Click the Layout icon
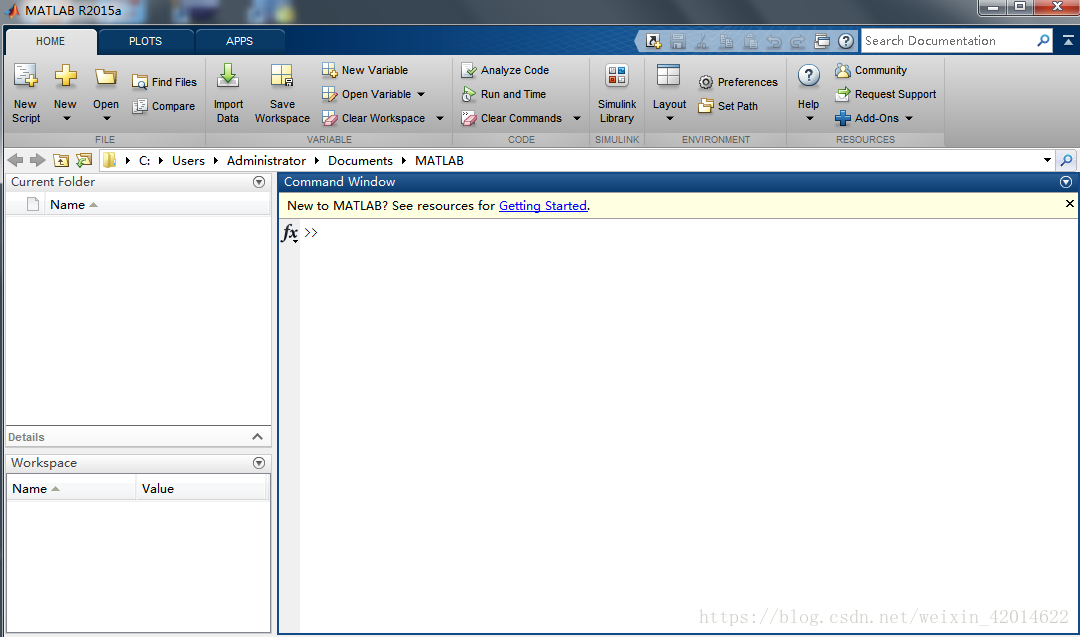 pos(668,75)
